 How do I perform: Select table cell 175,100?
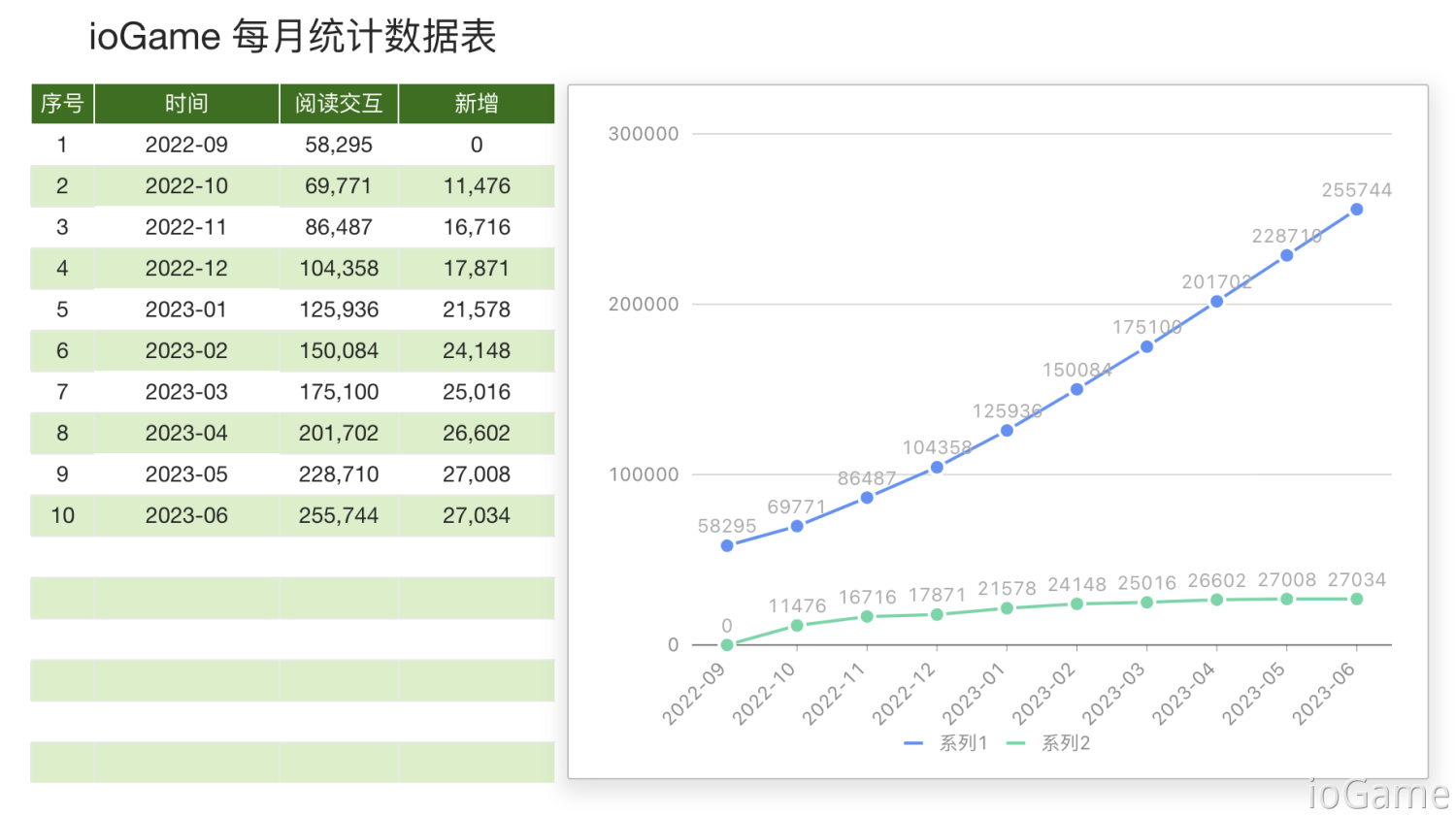pyautogui.click(x=339, y=392)
